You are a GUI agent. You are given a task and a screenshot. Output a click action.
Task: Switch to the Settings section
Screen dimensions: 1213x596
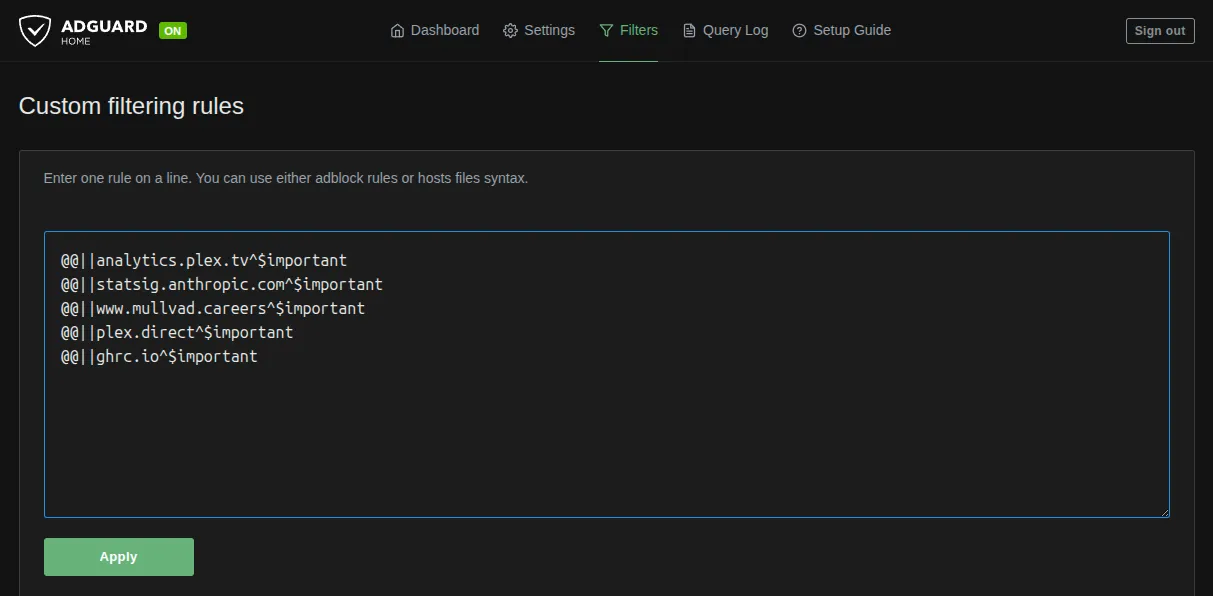pyautogui.click(x=548, y=30)
